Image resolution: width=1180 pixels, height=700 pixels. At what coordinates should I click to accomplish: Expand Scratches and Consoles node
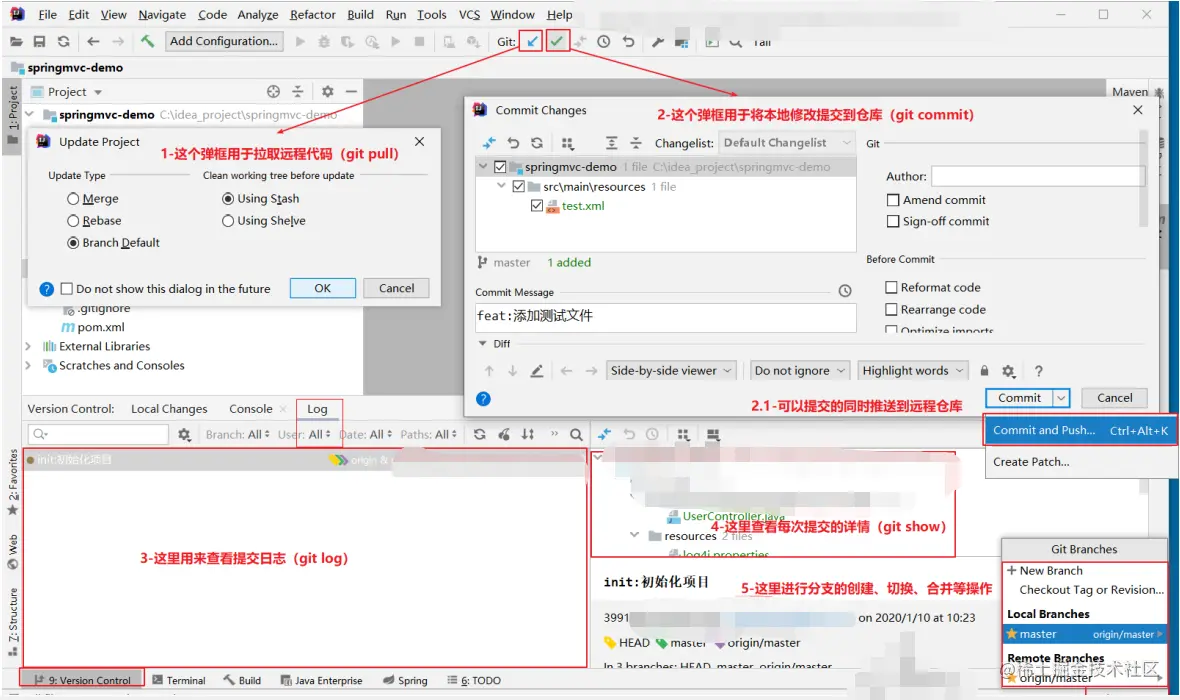[x=29, y=365]
